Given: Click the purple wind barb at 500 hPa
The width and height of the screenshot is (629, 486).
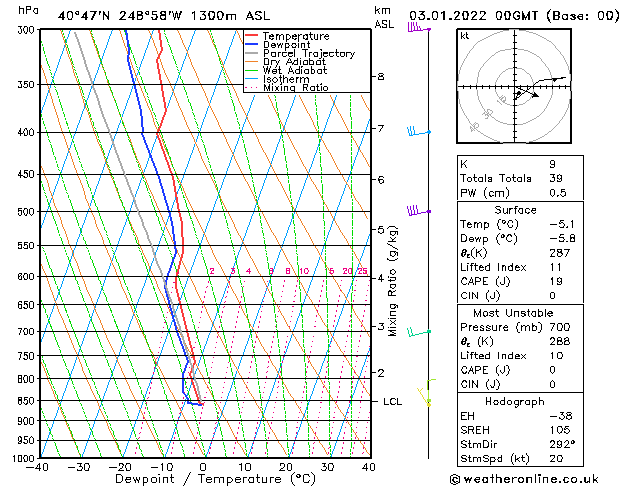Looking at the screenshot, I should coord(419,211).
